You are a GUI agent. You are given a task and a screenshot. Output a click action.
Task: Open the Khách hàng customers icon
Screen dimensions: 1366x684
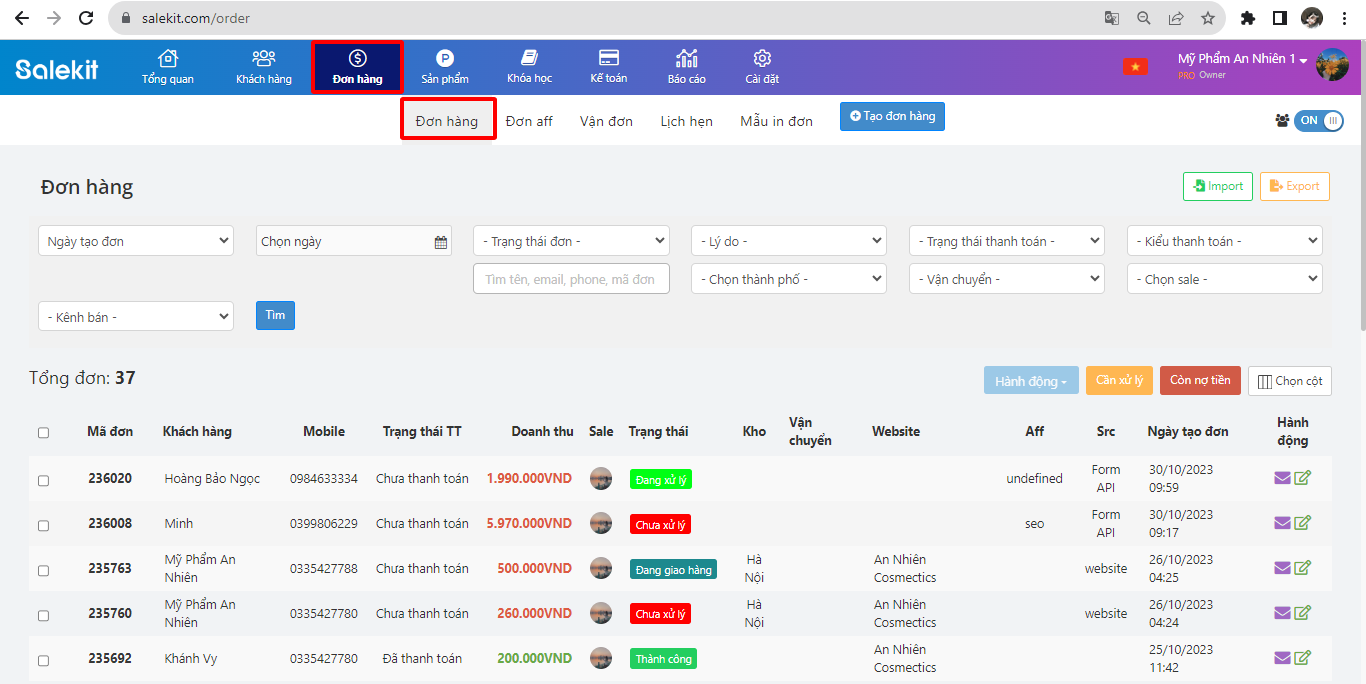(x=264, y=59)
